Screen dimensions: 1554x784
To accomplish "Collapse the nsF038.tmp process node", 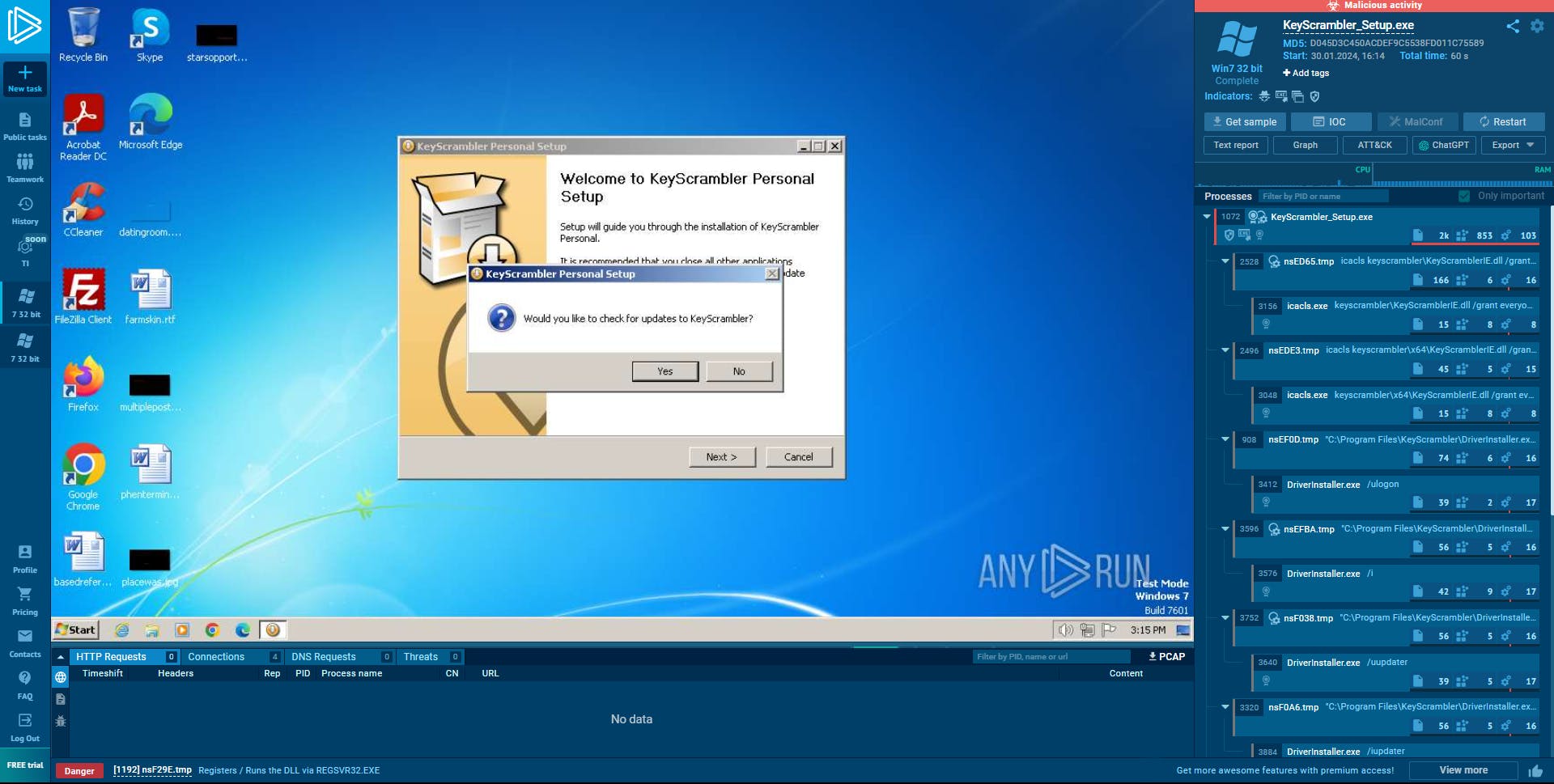I will tap(1225, 617).
